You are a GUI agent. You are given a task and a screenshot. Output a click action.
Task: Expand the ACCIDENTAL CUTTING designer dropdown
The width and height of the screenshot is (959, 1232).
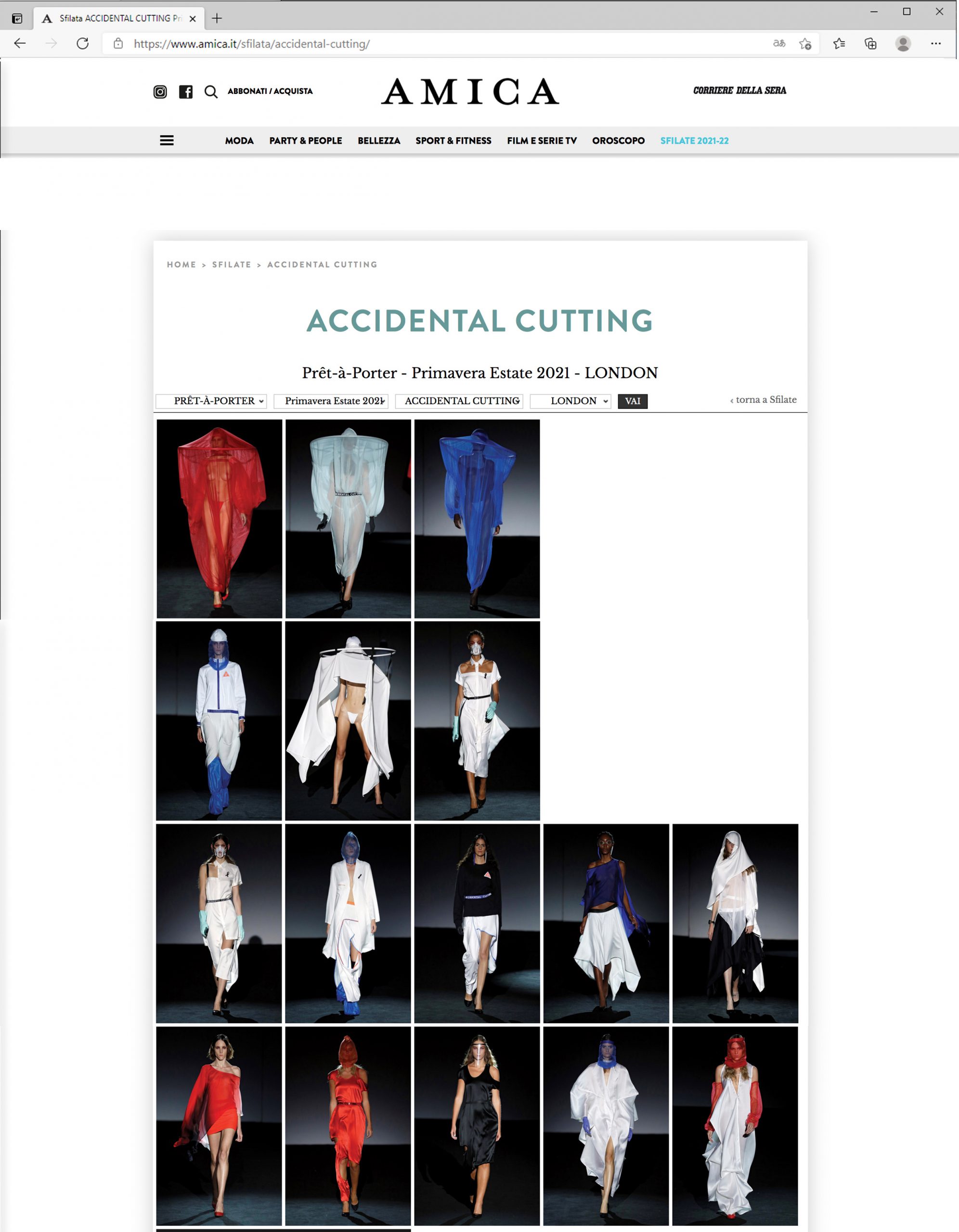[459, 401]
